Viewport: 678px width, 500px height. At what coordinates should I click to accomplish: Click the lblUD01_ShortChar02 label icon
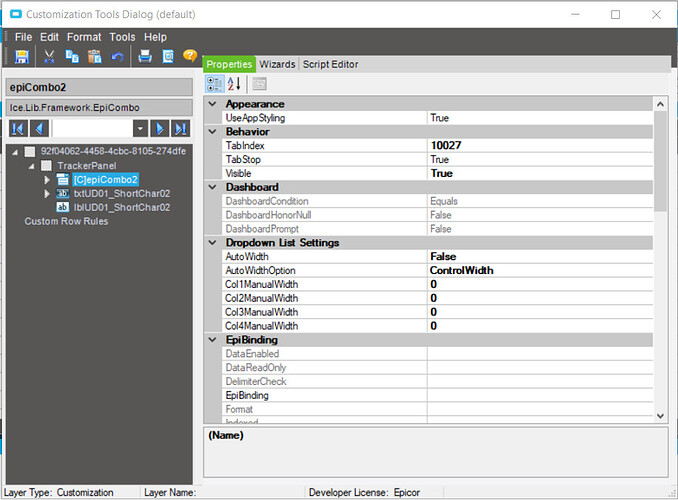tap(63, 207)
